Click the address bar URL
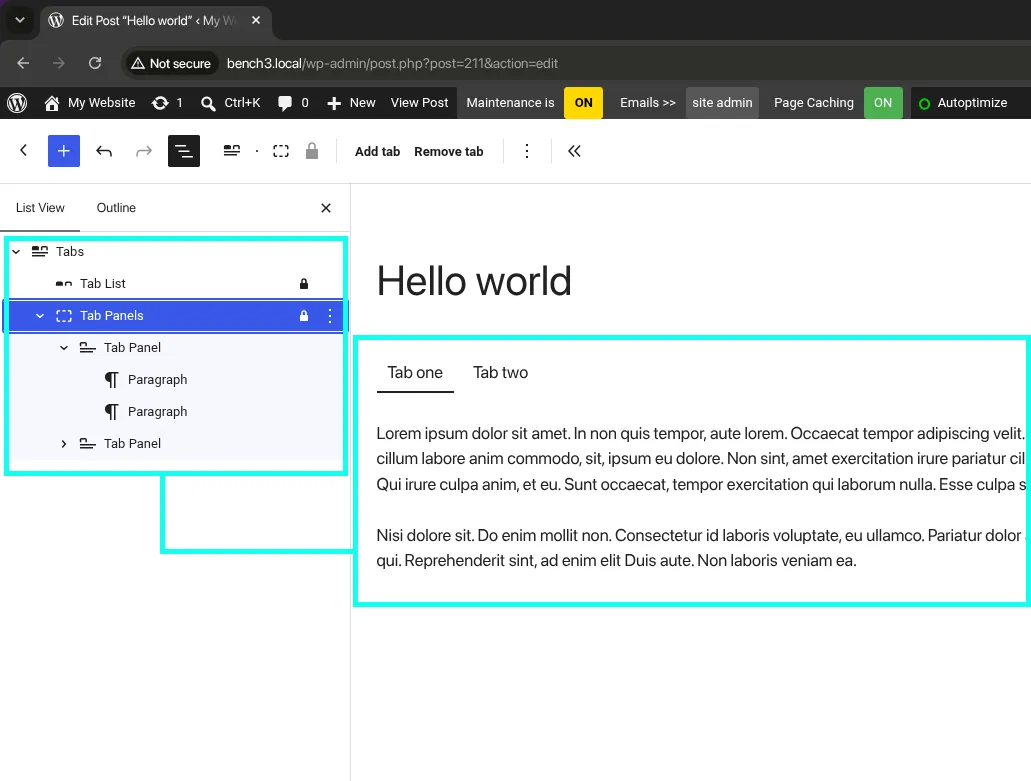The image size is (1031, 781). [x=392, y=64]
